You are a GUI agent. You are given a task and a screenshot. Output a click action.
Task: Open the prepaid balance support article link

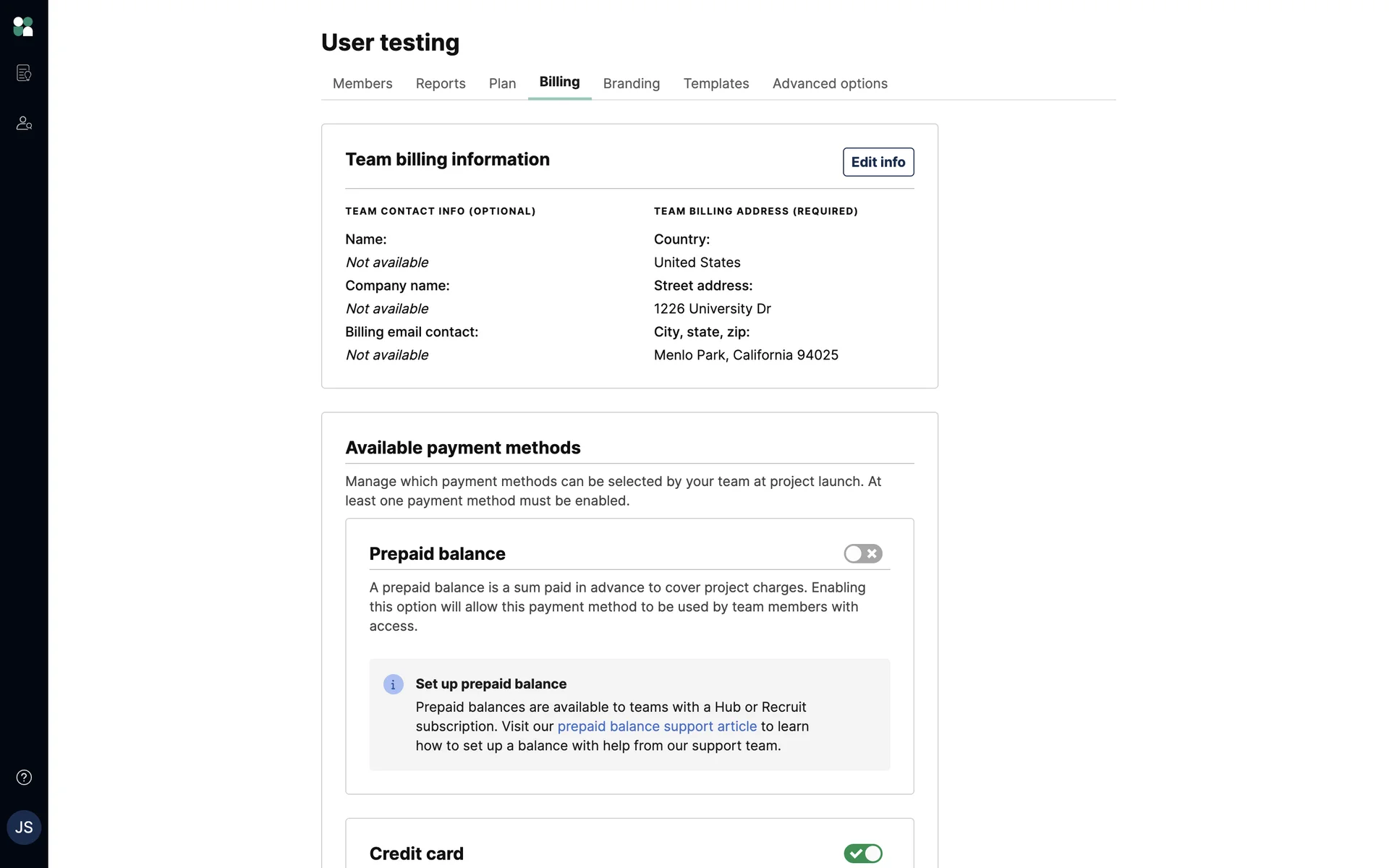point(656,726)
